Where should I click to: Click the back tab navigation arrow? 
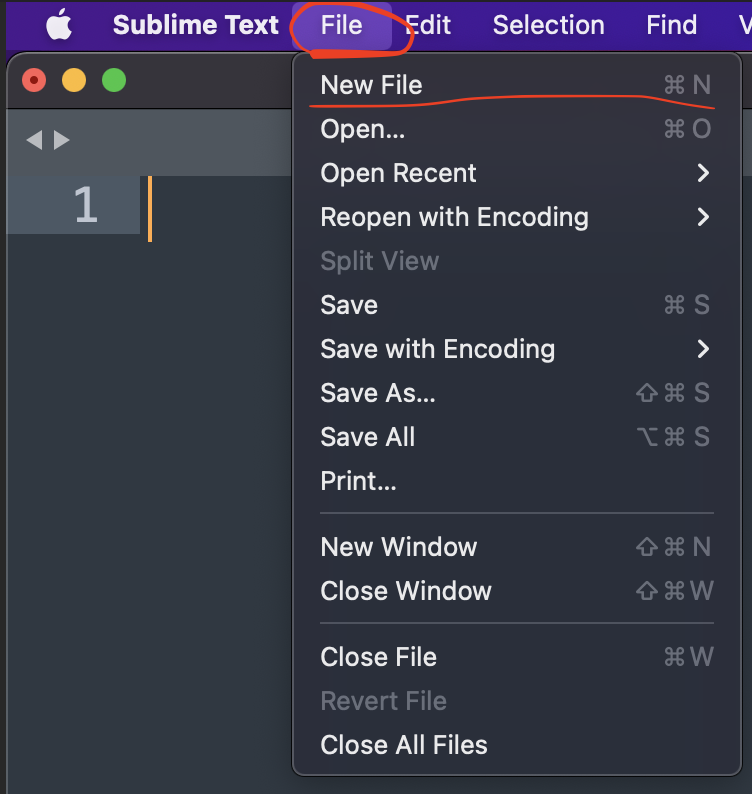[34, 140]
